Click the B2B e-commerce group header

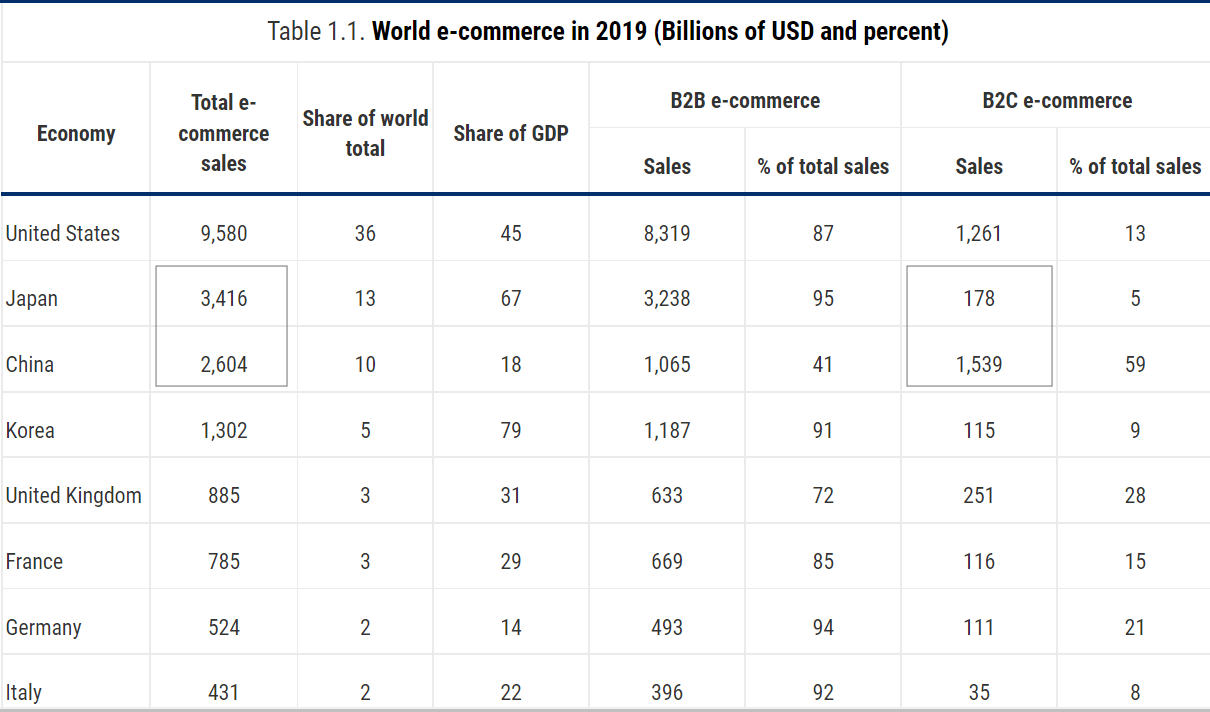(x=745, y=101)
